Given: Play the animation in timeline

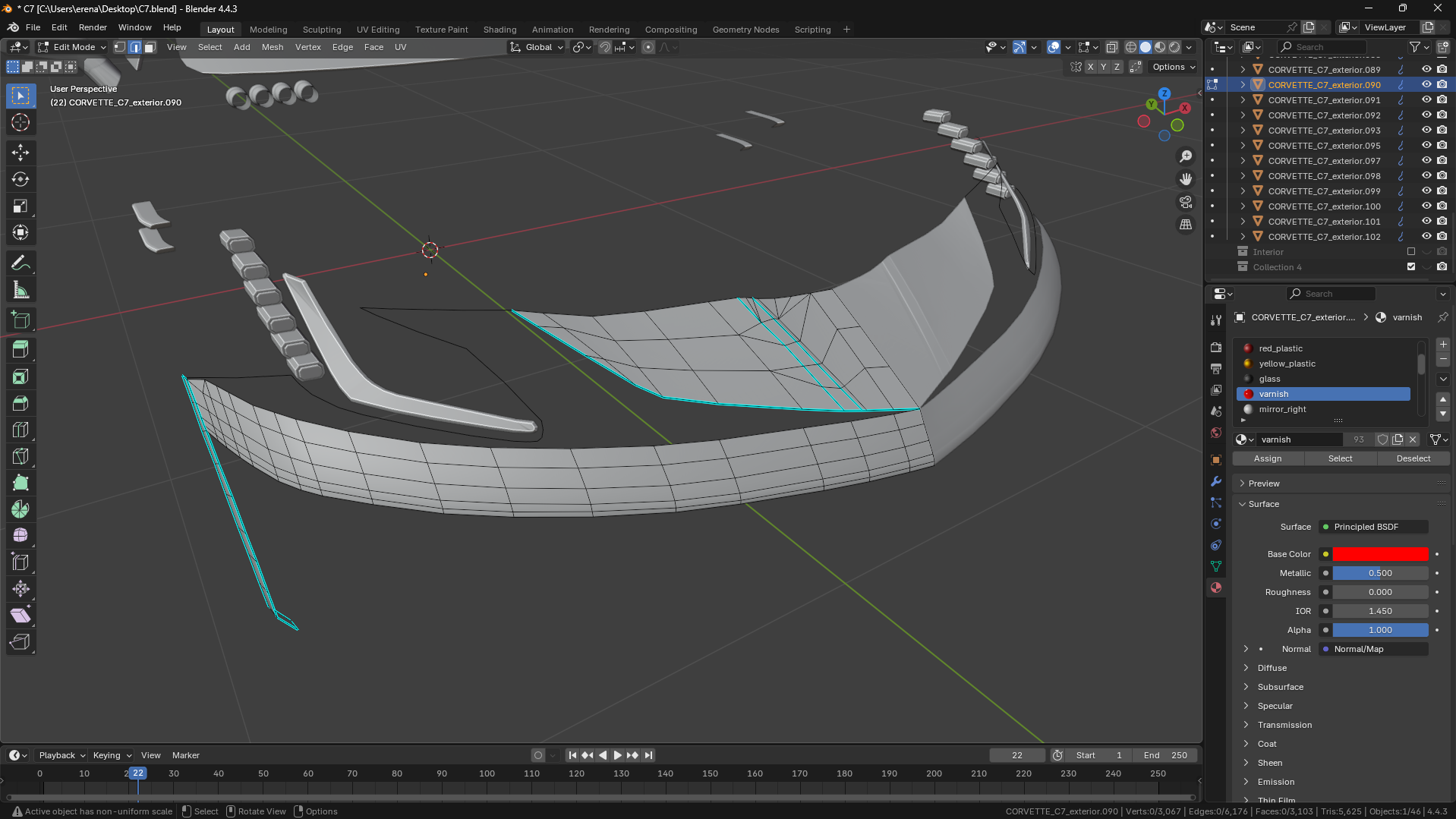Looking at the screenshot, I should coord(617,755).
